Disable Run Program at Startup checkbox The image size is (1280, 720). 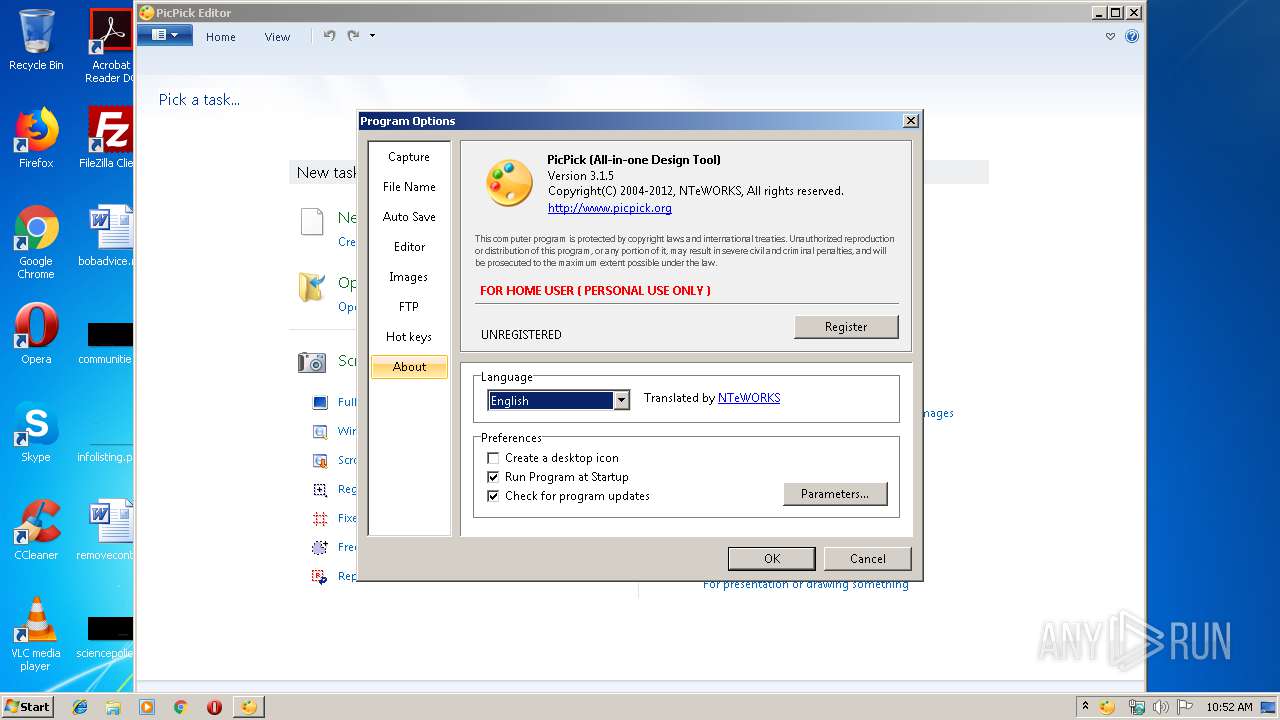pos(493,477)
